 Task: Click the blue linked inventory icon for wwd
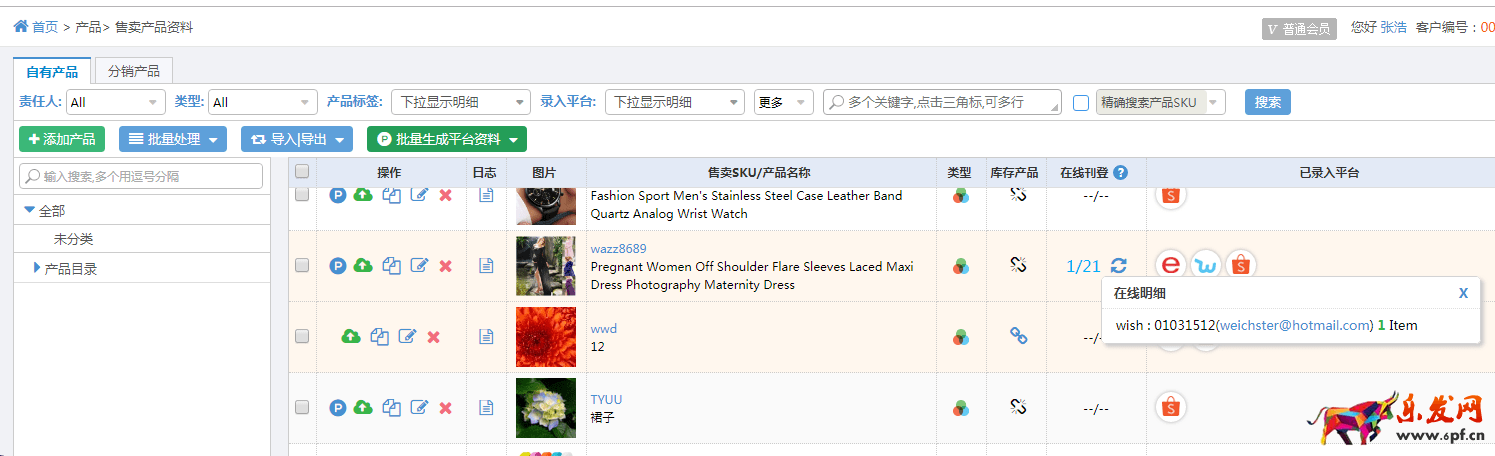(1018, 336)
